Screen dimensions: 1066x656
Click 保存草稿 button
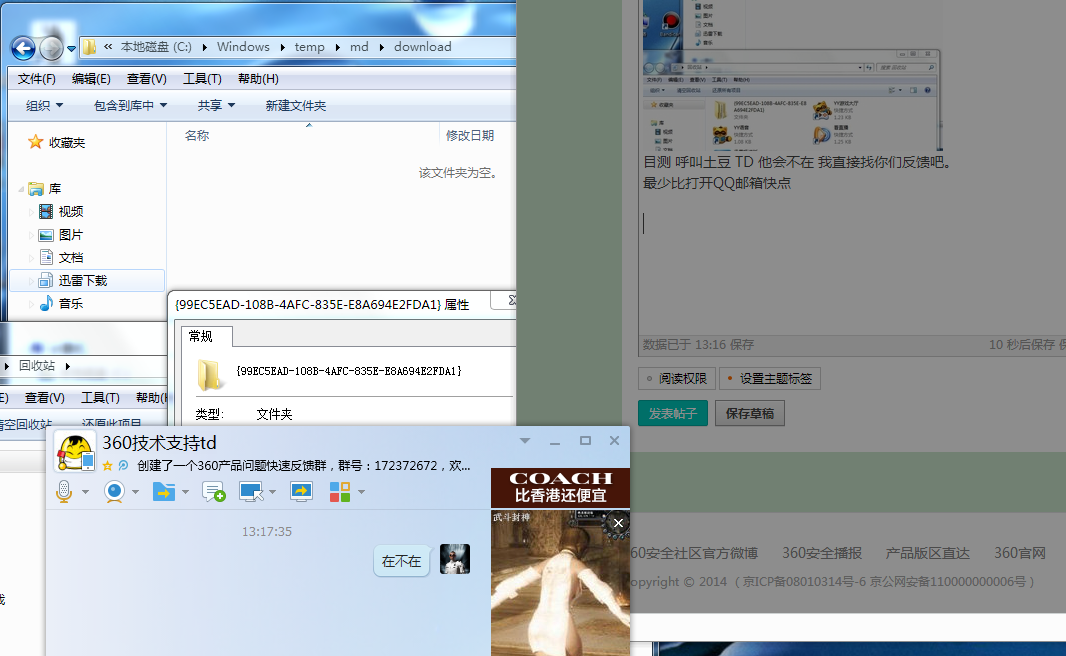point(750,413)
